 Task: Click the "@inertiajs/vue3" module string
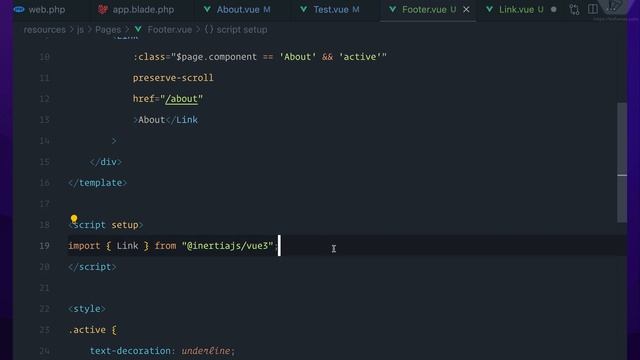227,246
